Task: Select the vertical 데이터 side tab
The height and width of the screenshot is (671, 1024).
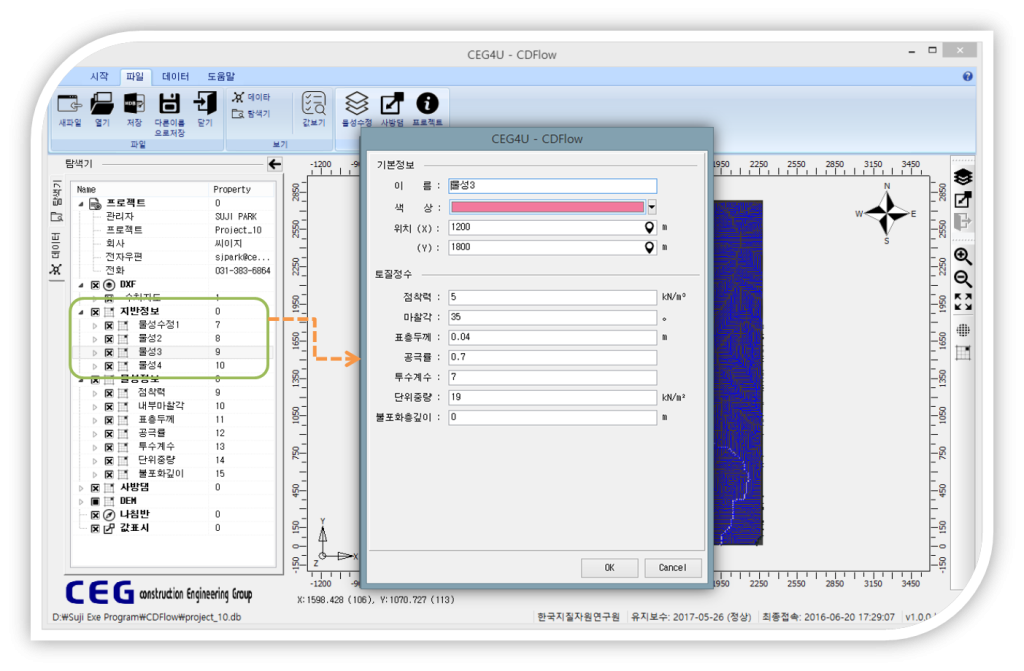Action: coord(57,253)
